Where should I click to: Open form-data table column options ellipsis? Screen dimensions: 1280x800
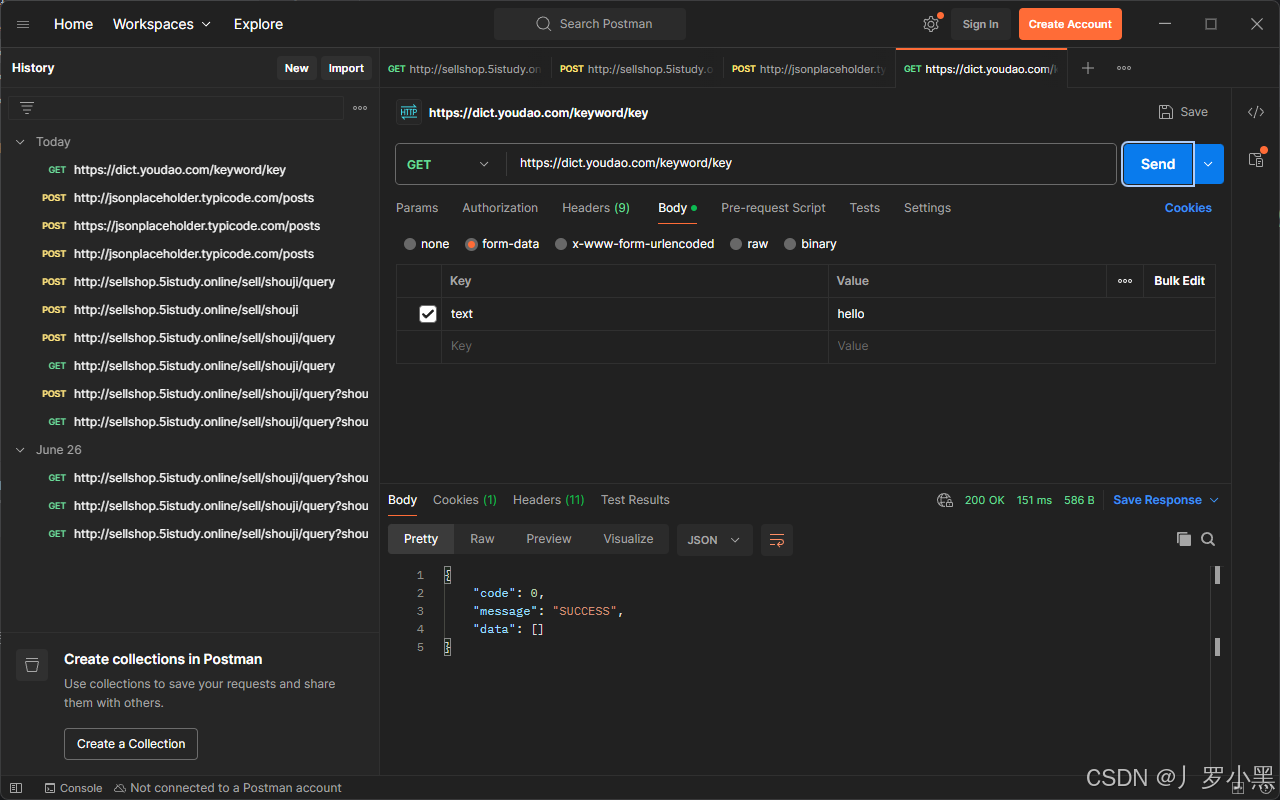tap(1125, 281)
